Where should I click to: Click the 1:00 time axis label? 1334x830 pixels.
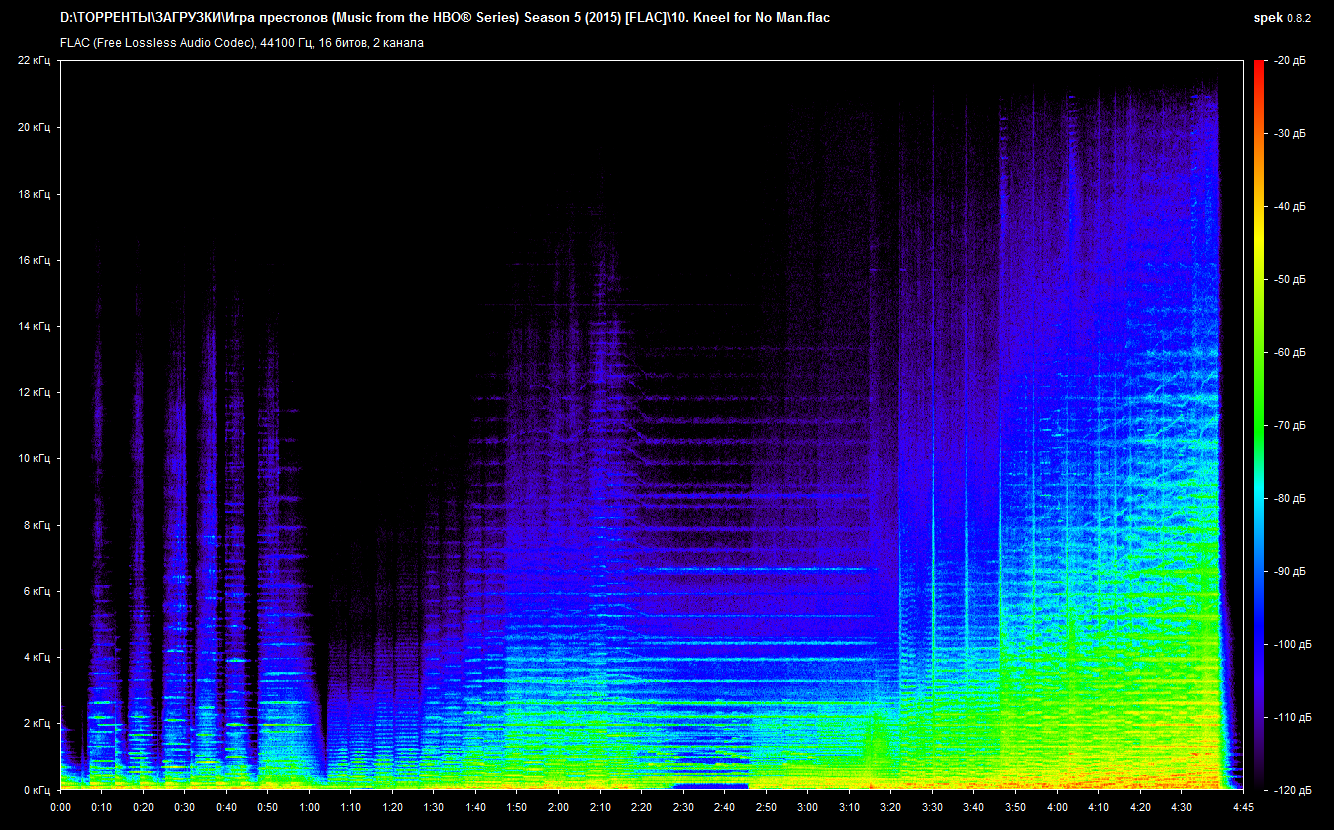(x=309, y=807)
